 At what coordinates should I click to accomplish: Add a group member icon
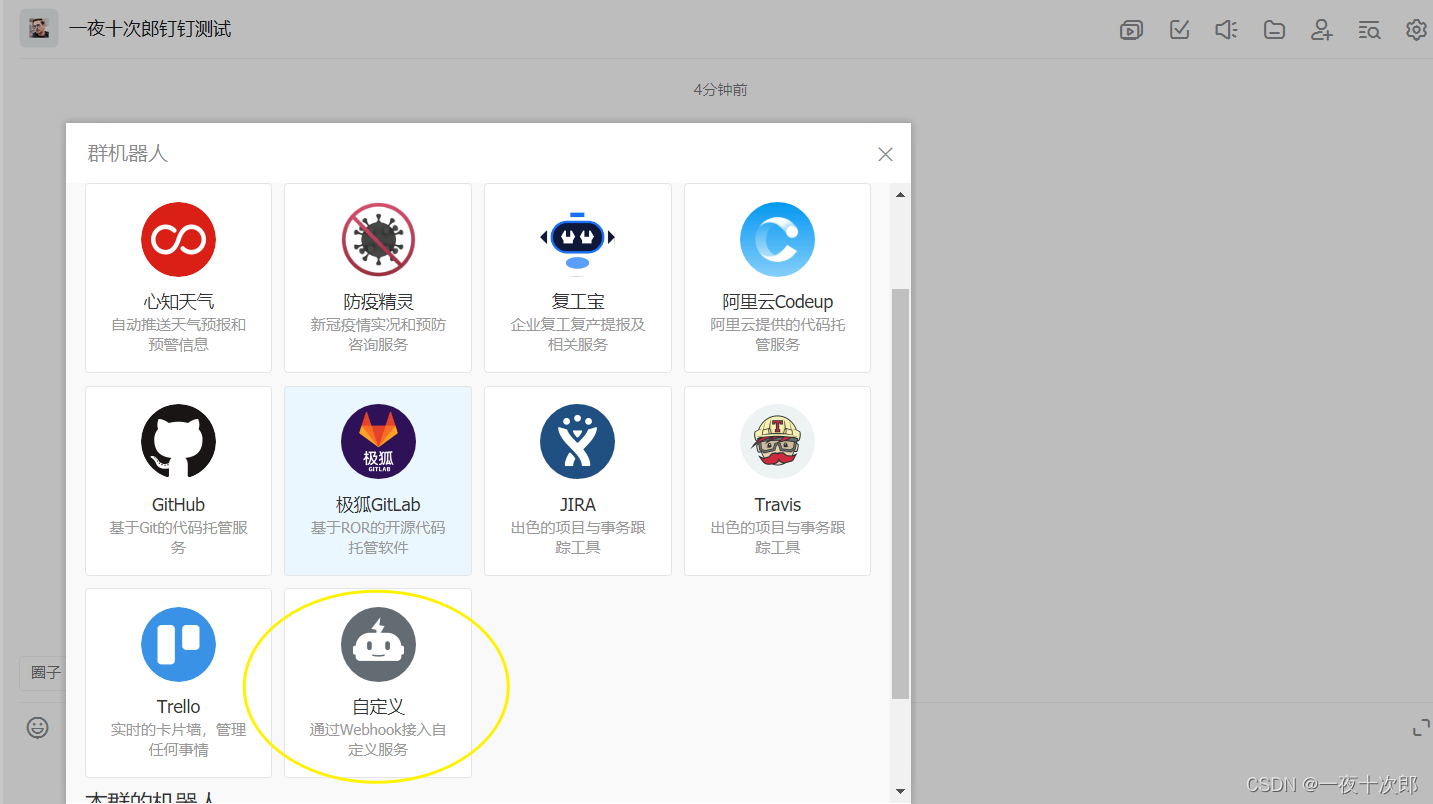pyautogui.click(x=1321, y=30)
